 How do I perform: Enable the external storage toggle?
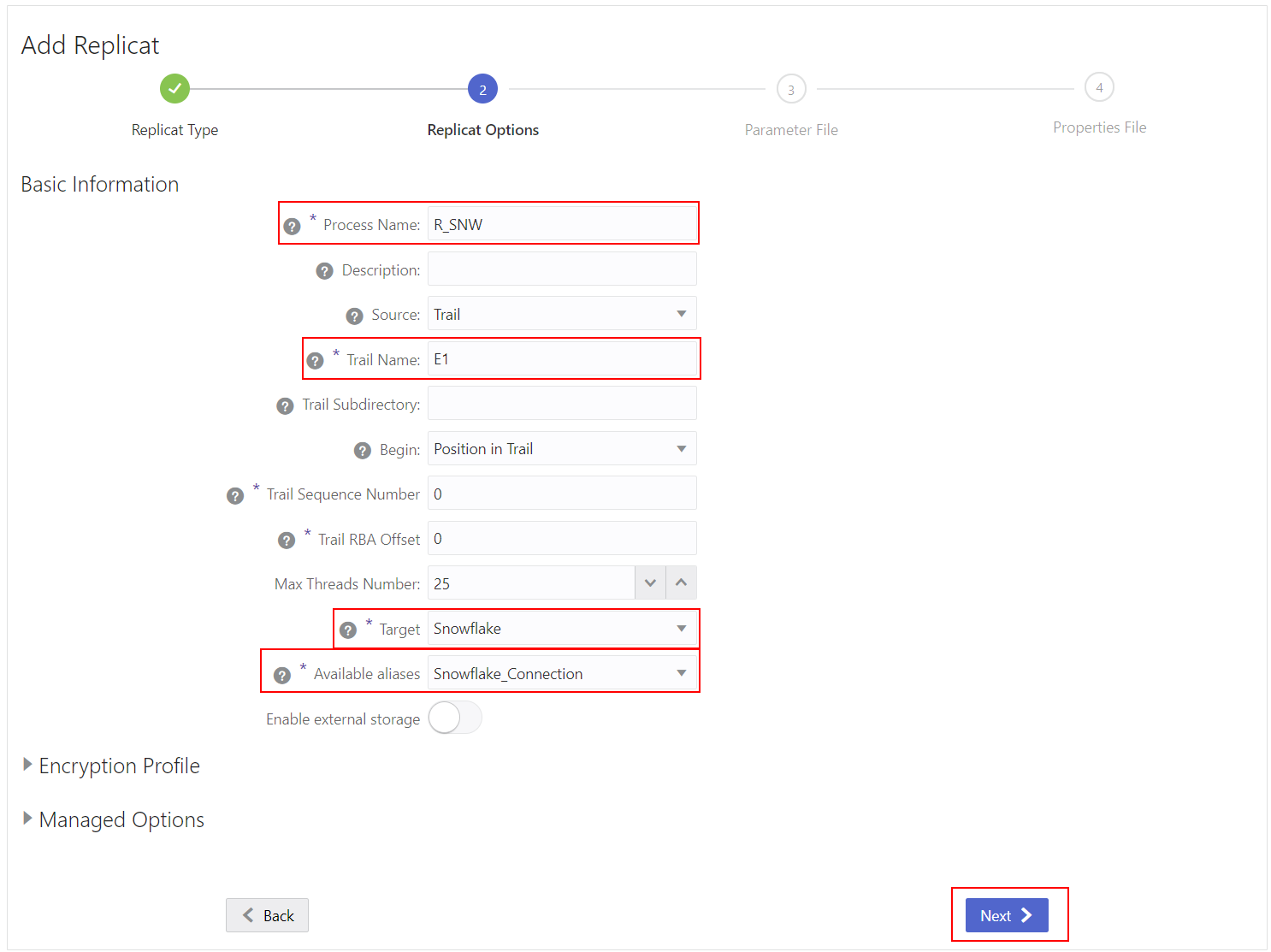[454, 718]
